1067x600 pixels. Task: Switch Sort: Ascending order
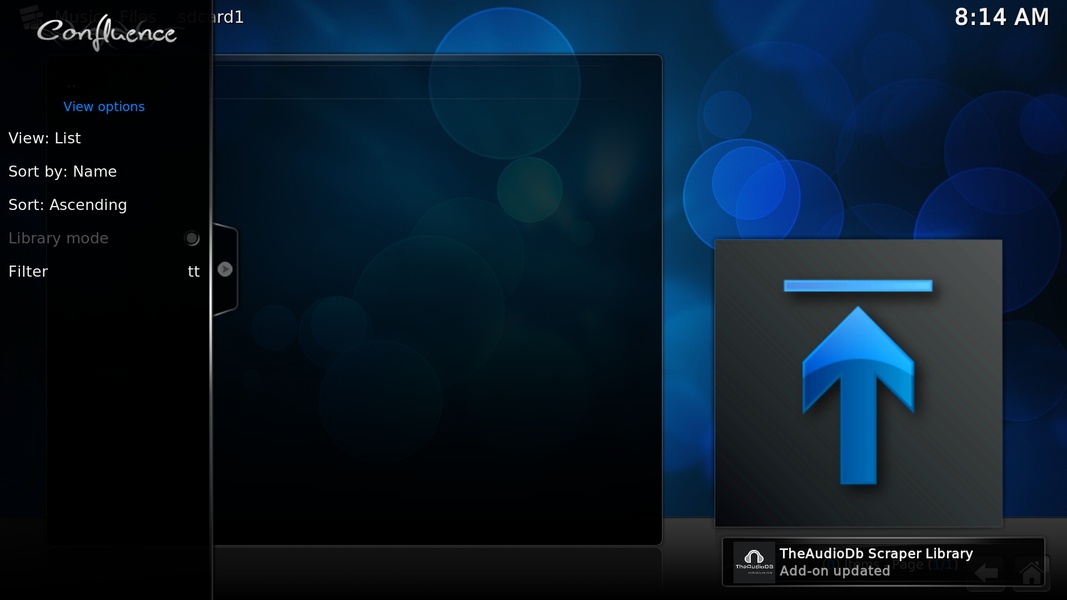(104, 205)
